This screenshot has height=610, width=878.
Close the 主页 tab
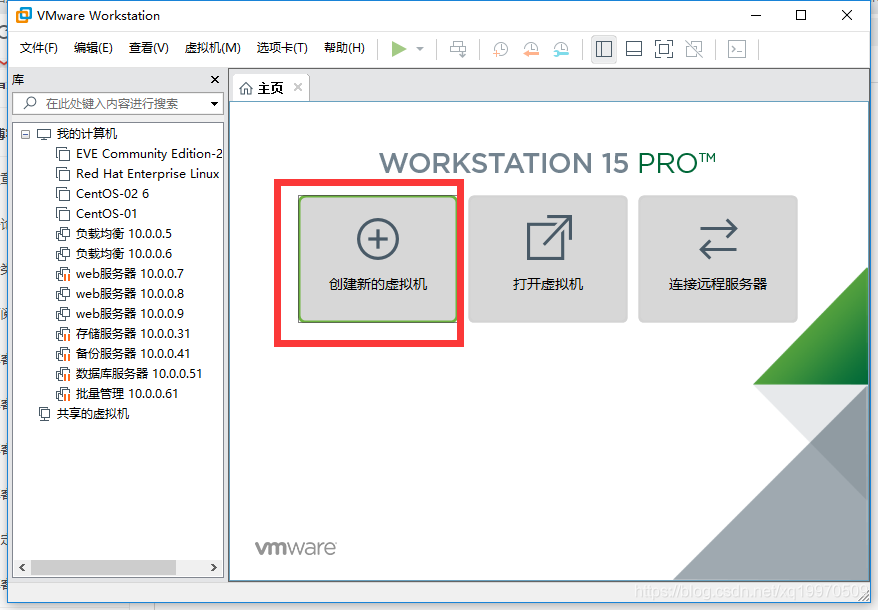point(298,87)
